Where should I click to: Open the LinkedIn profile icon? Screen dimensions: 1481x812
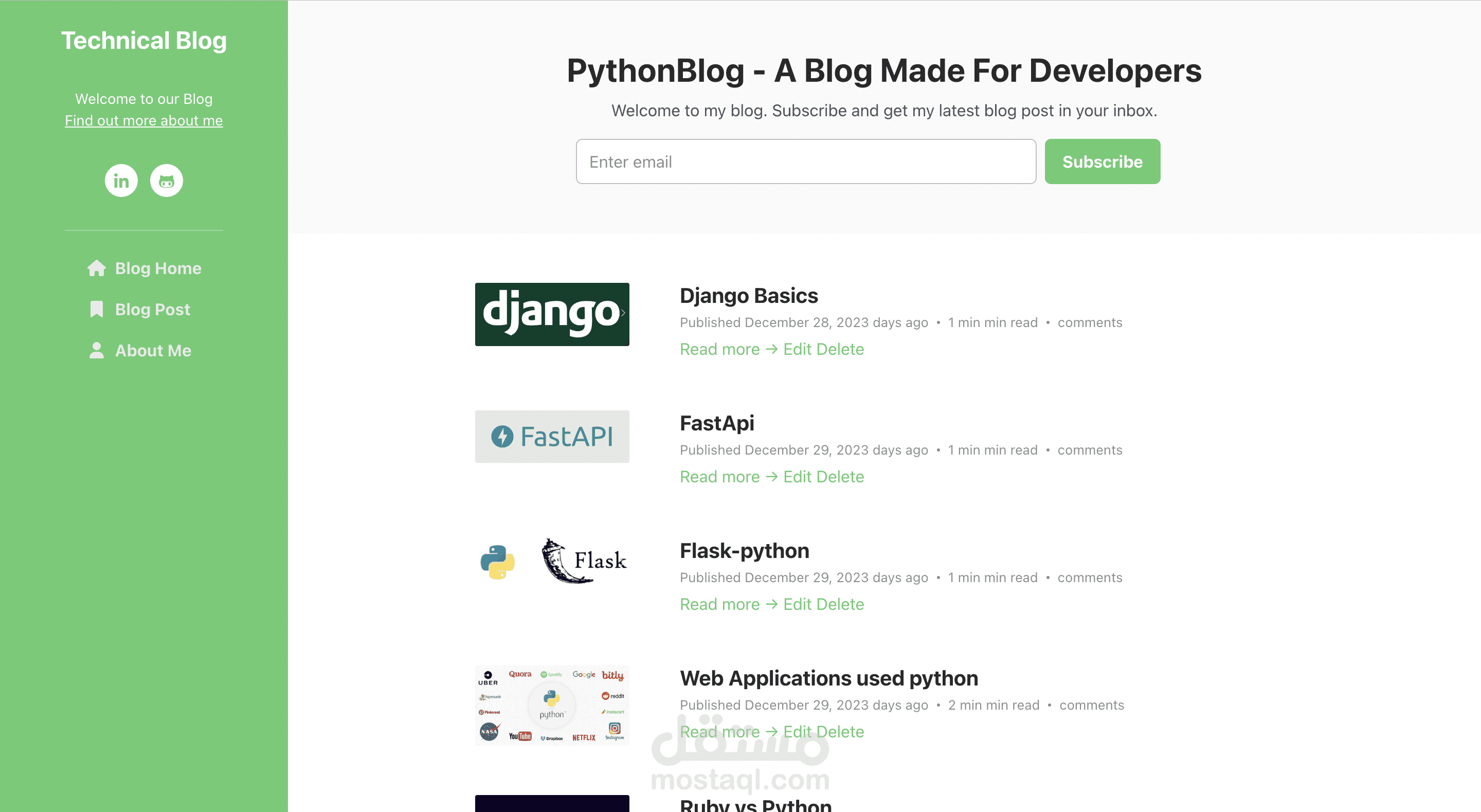click(x=121, y=181)
